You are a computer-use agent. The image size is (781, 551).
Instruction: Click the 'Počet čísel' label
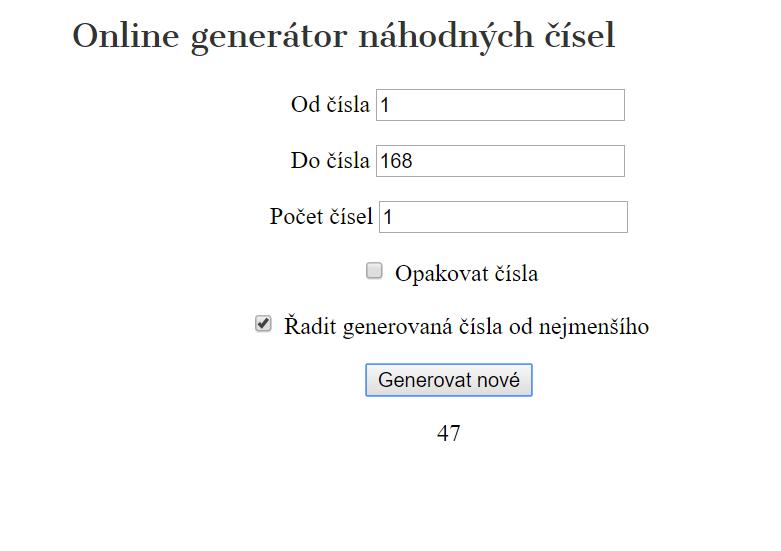(321, 217)
